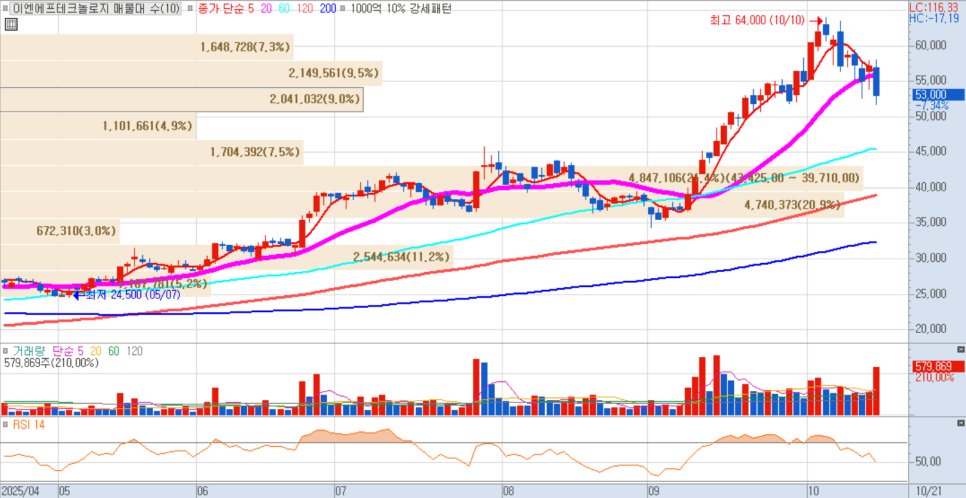Image resolution: width=966 pixels, height=498 pixels.
Task: Click the 2,149,561(9,5%) volume profile bar
Action: pos(191,73)
